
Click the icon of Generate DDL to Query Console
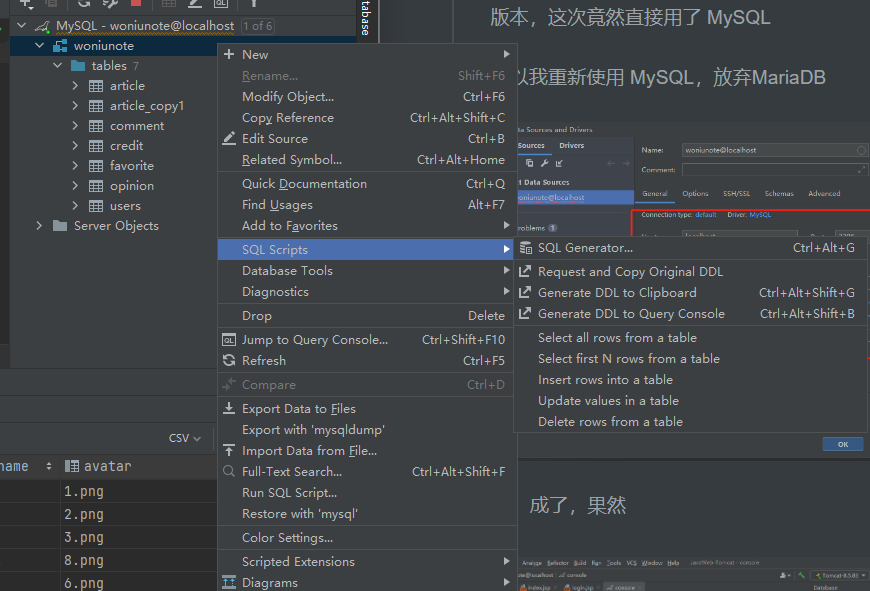pos(525,314)
